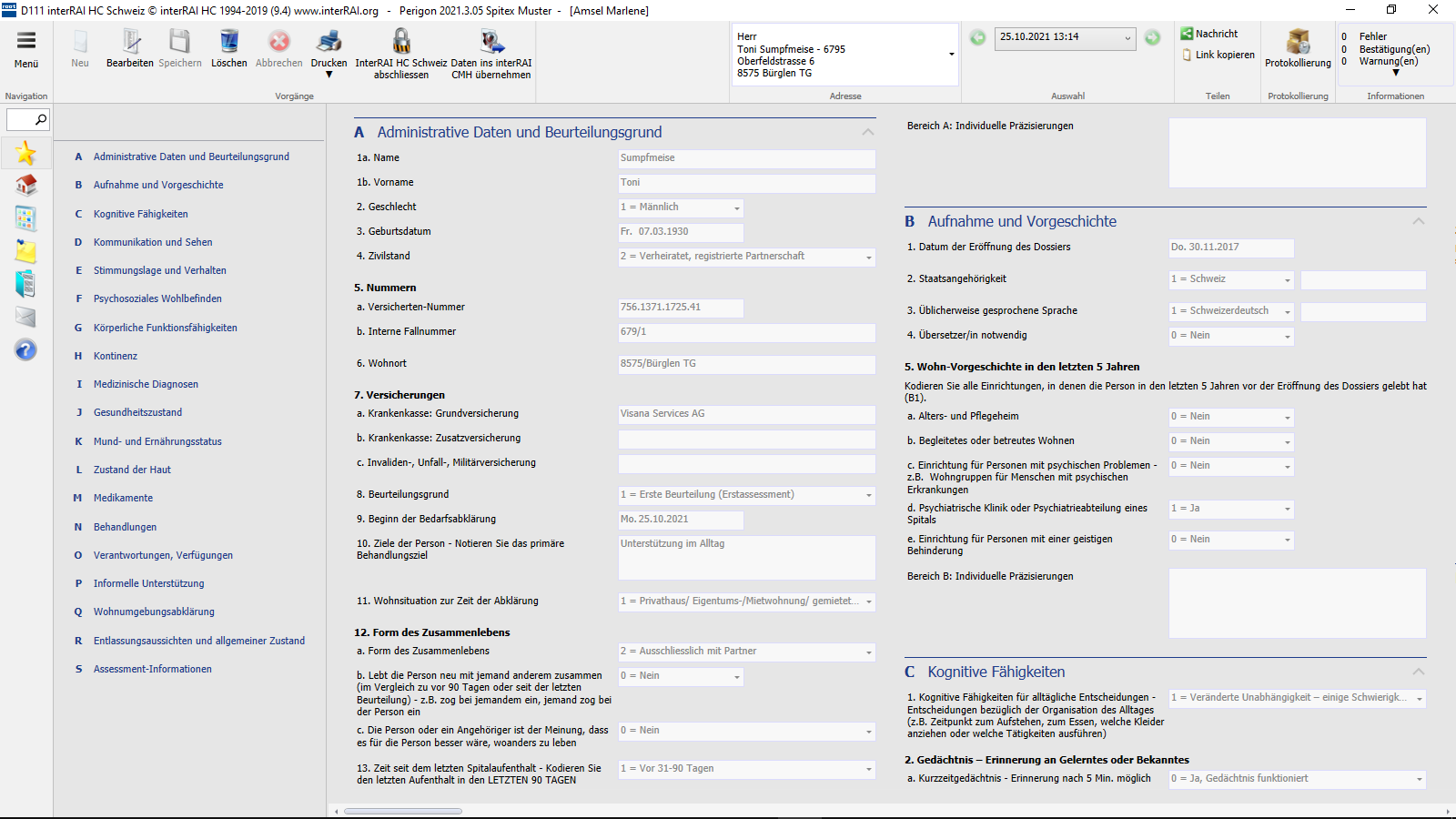Click the Bearbeiten edit icon
This screenshot has height=819, width=1456.
(x=130, y=42)
